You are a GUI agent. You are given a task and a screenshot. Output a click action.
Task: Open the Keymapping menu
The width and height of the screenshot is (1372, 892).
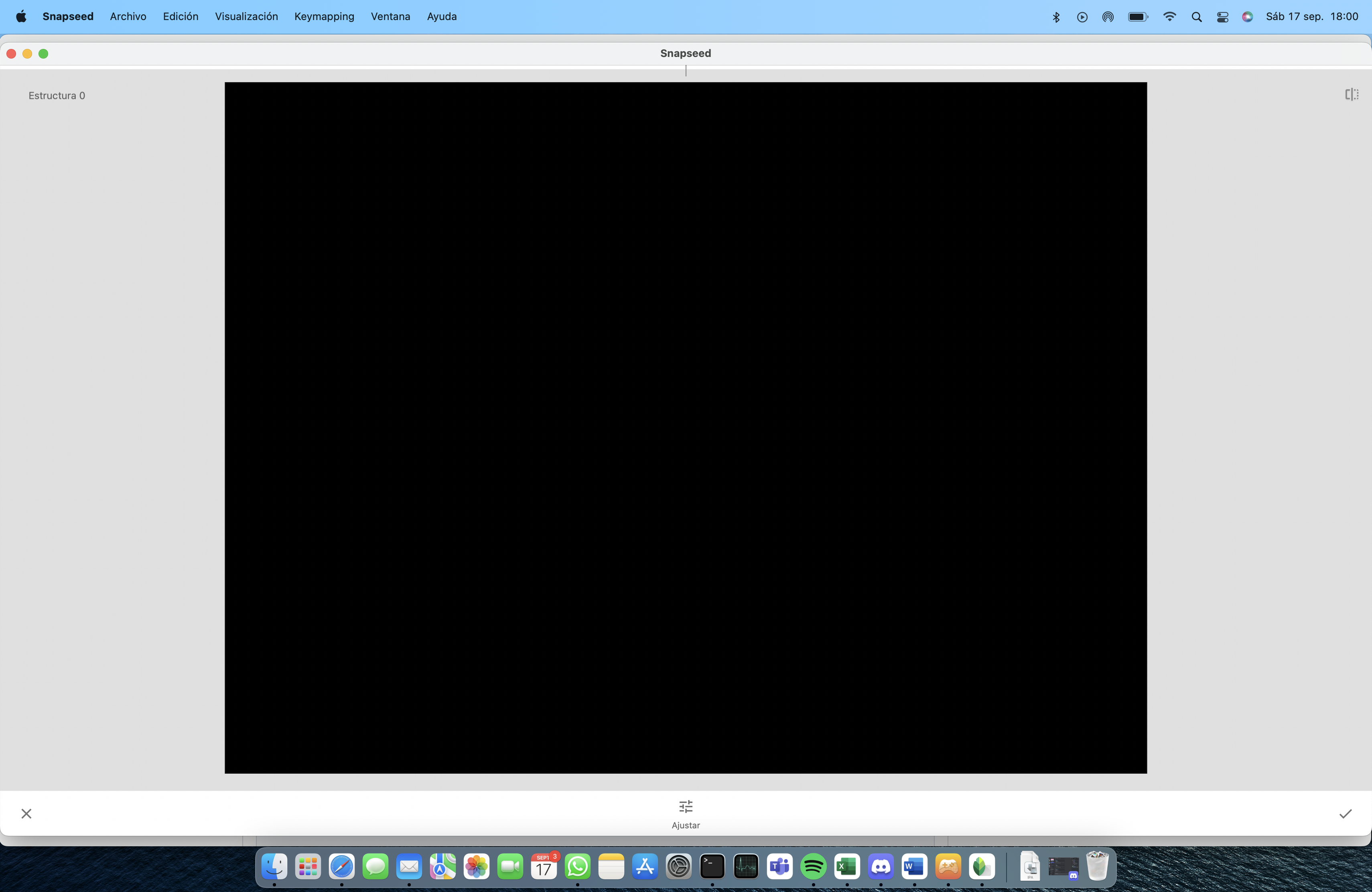pyautogui.click(x=324, y=17)
